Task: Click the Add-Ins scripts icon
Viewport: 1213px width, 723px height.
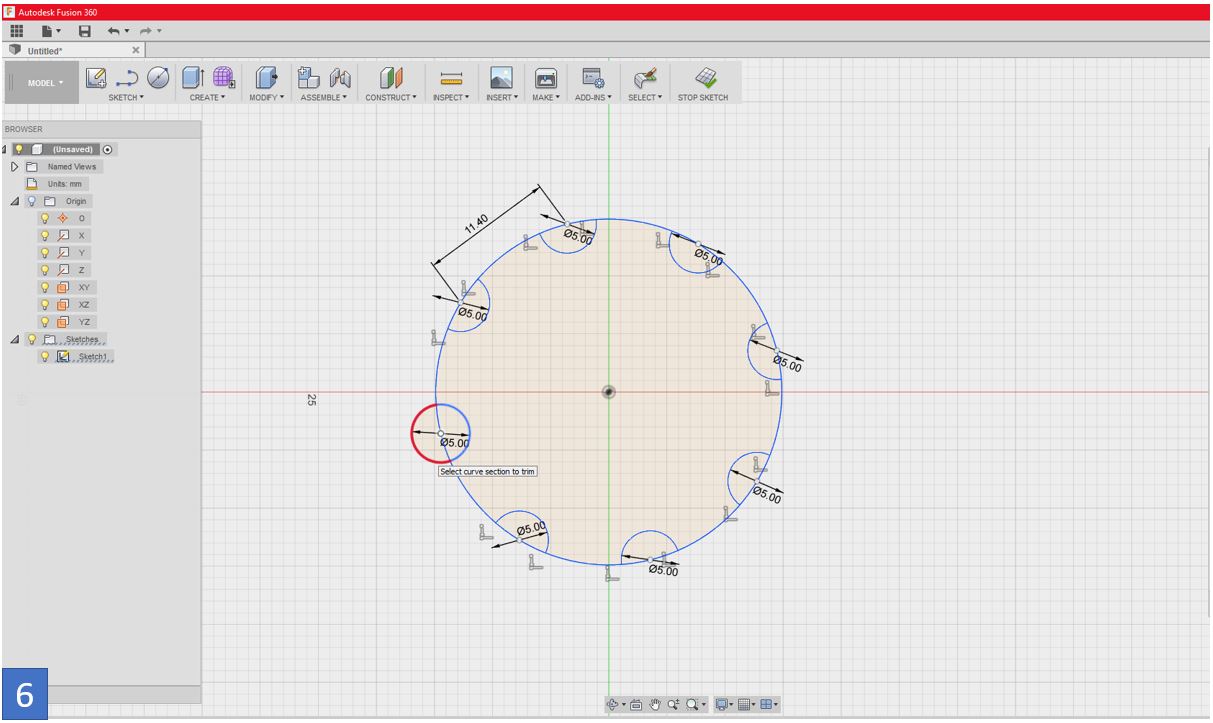Action: click(x=593, y=77)
